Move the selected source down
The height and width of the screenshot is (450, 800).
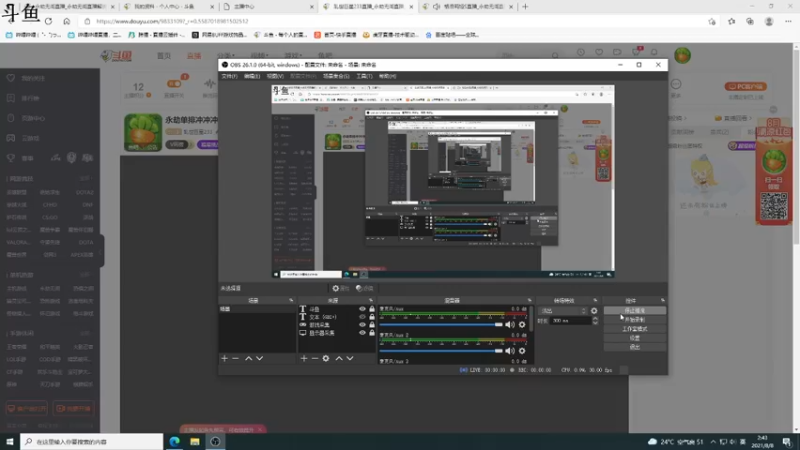coord(350,358)
